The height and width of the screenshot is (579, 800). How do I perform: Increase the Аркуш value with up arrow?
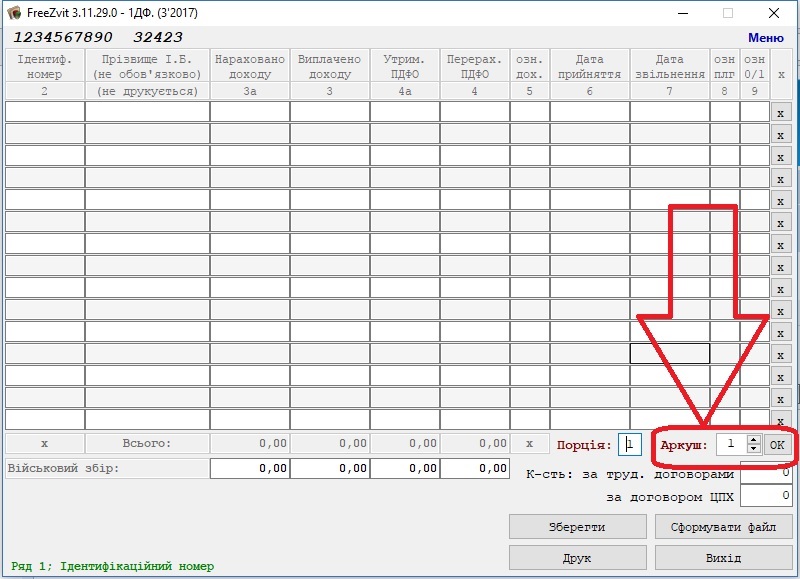753,439
